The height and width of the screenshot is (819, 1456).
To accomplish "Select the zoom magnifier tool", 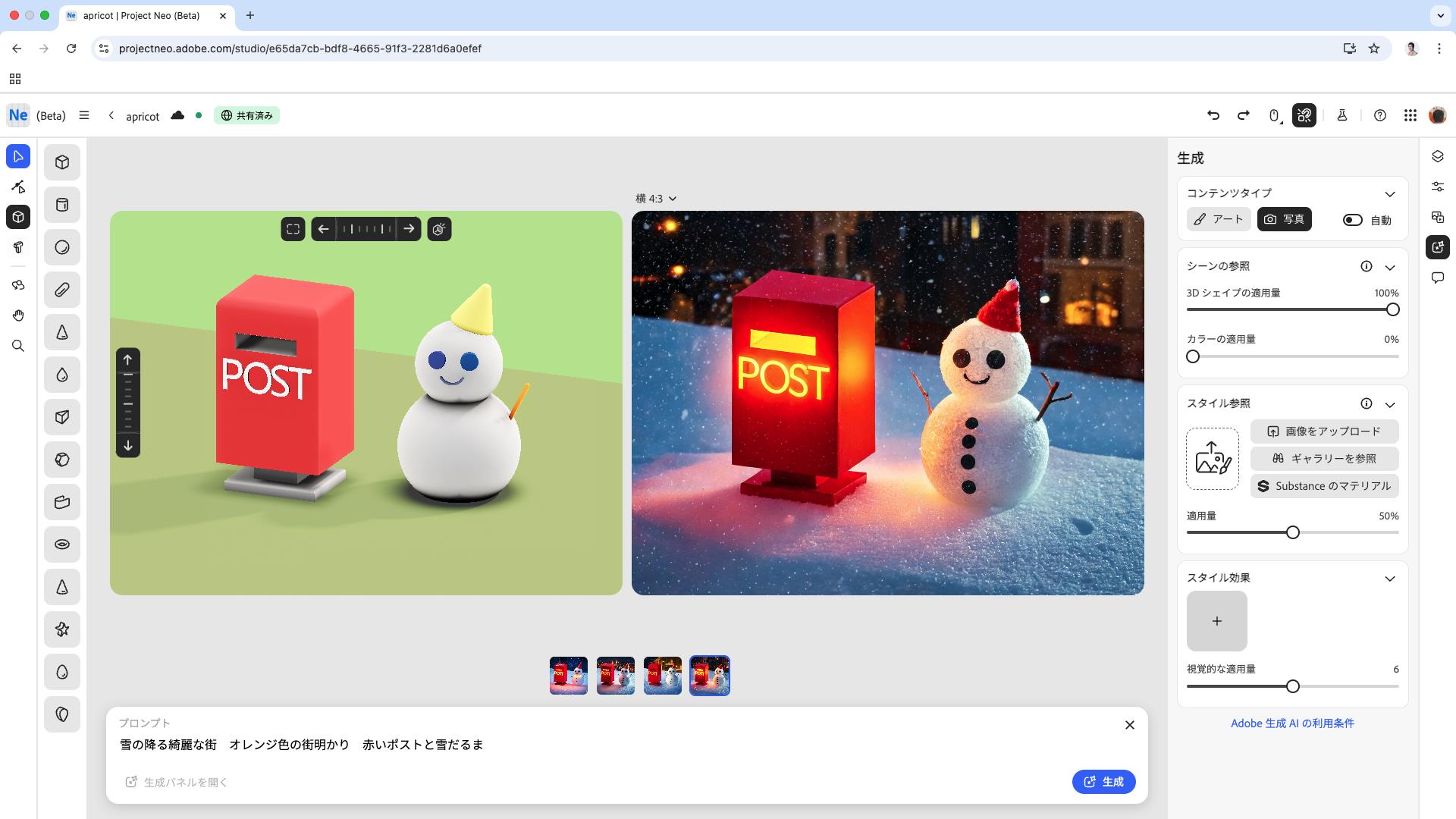I will tap(18, 346).
